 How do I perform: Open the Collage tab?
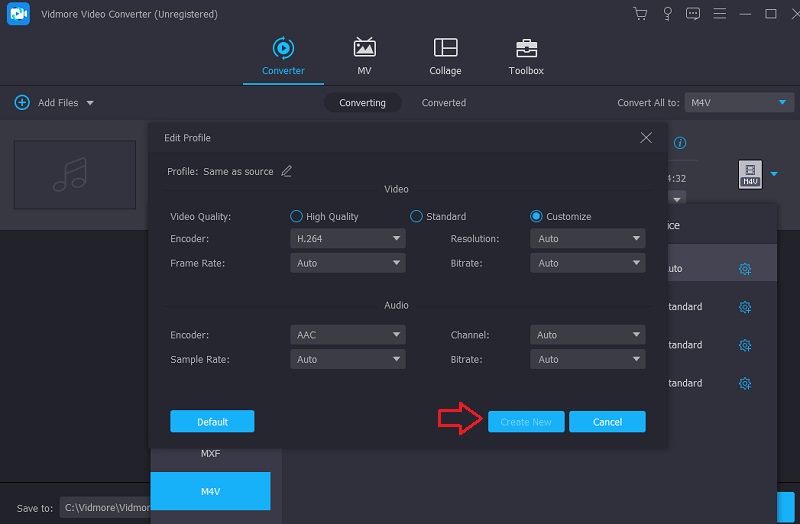(445, 57)
